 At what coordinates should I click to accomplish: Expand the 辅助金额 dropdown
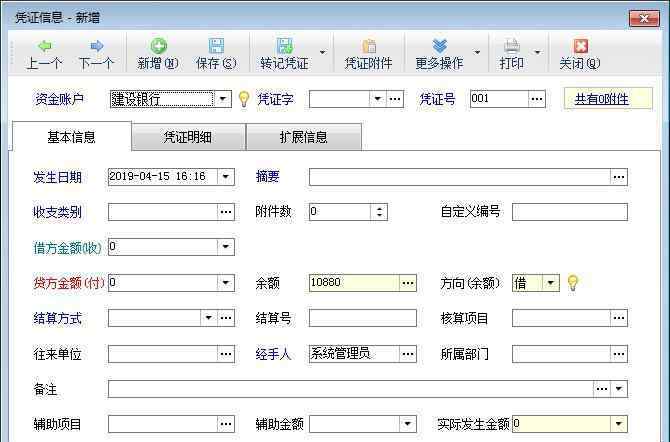tap(408, 424)
